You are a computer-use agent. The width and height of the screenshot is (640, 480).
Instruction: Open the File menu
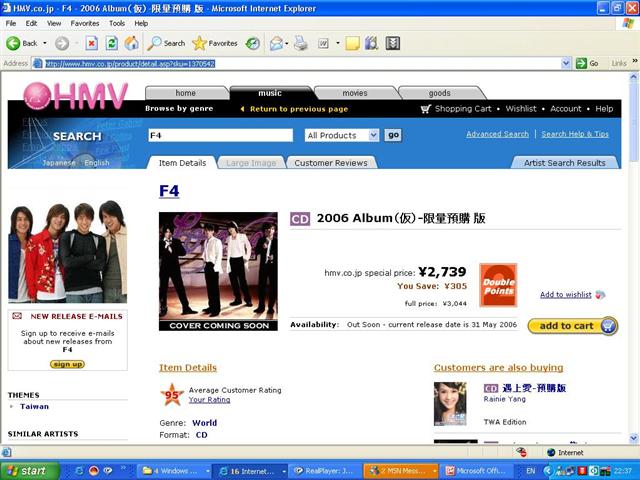[11, 23]
